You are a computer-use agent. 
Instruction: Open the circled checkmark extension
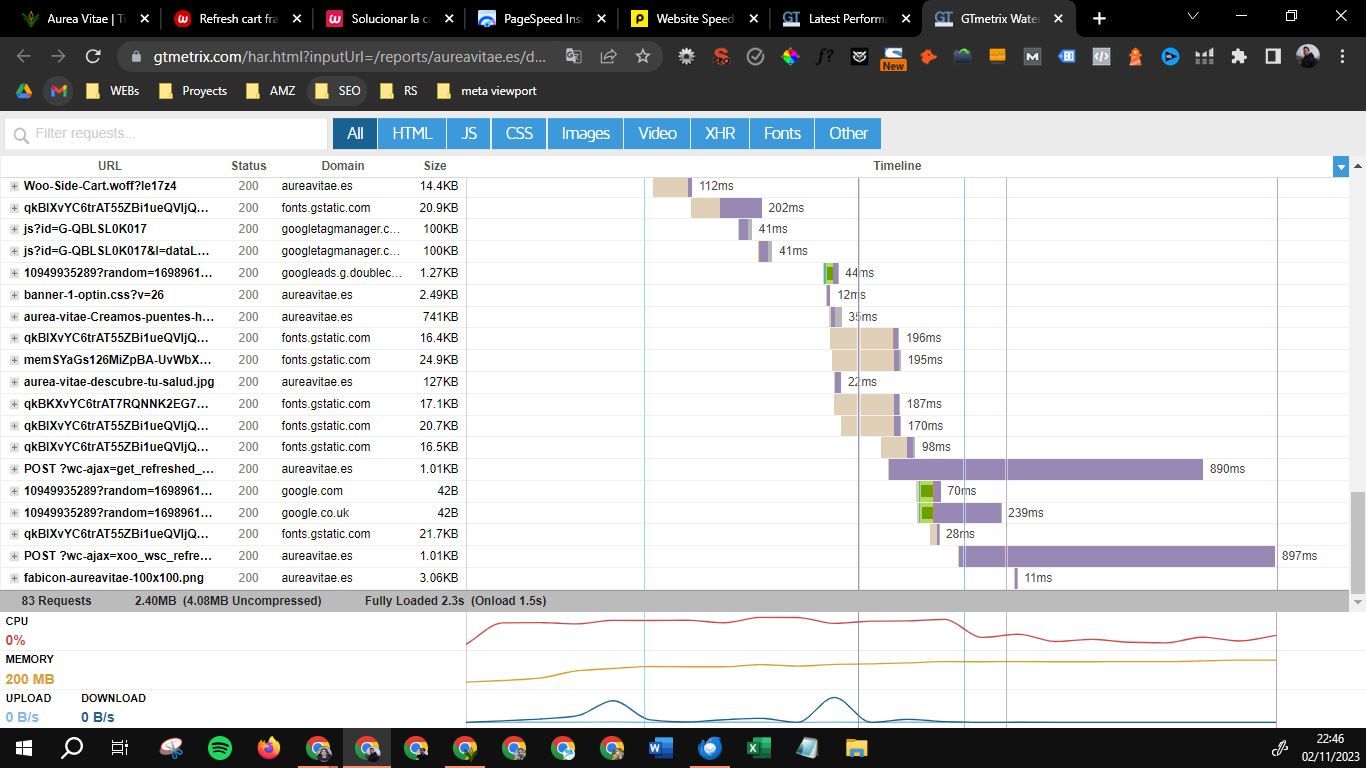point(756,57)
